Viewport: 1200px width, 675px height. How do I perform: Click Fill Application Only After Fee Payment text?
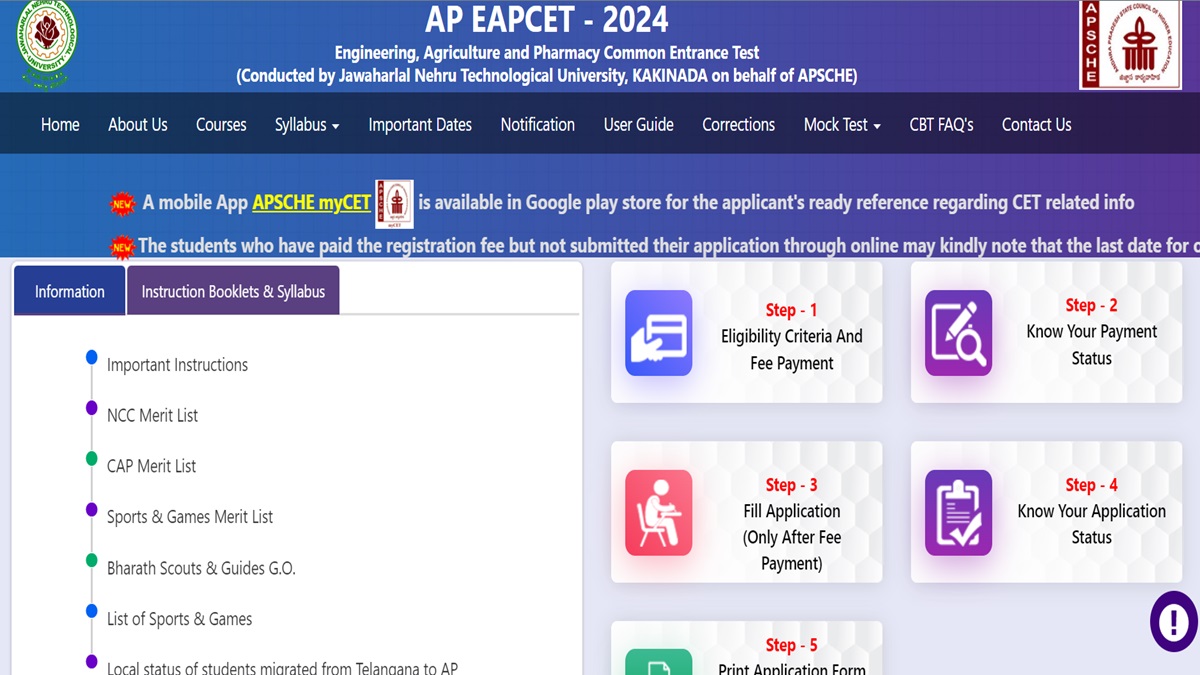click(x=792, y=537)
